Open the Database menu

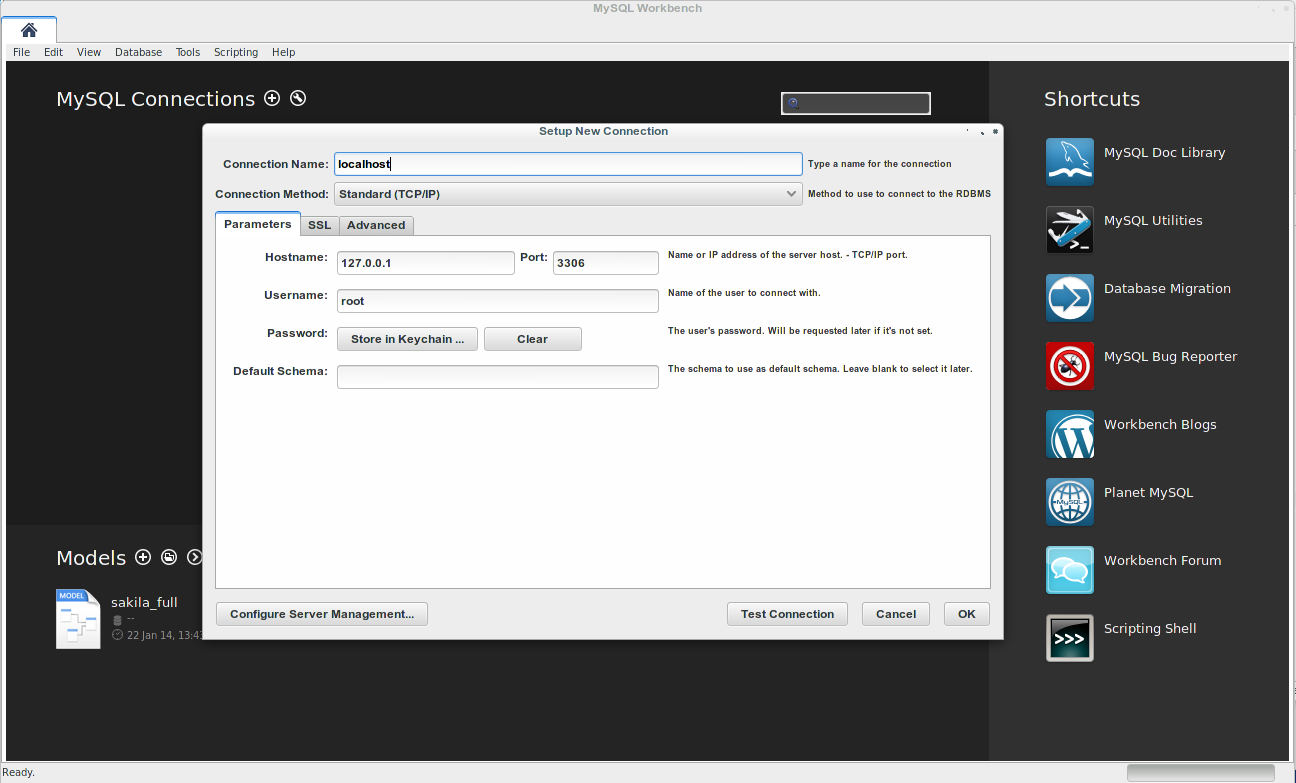pyautogui.click(x=138, y=52)
